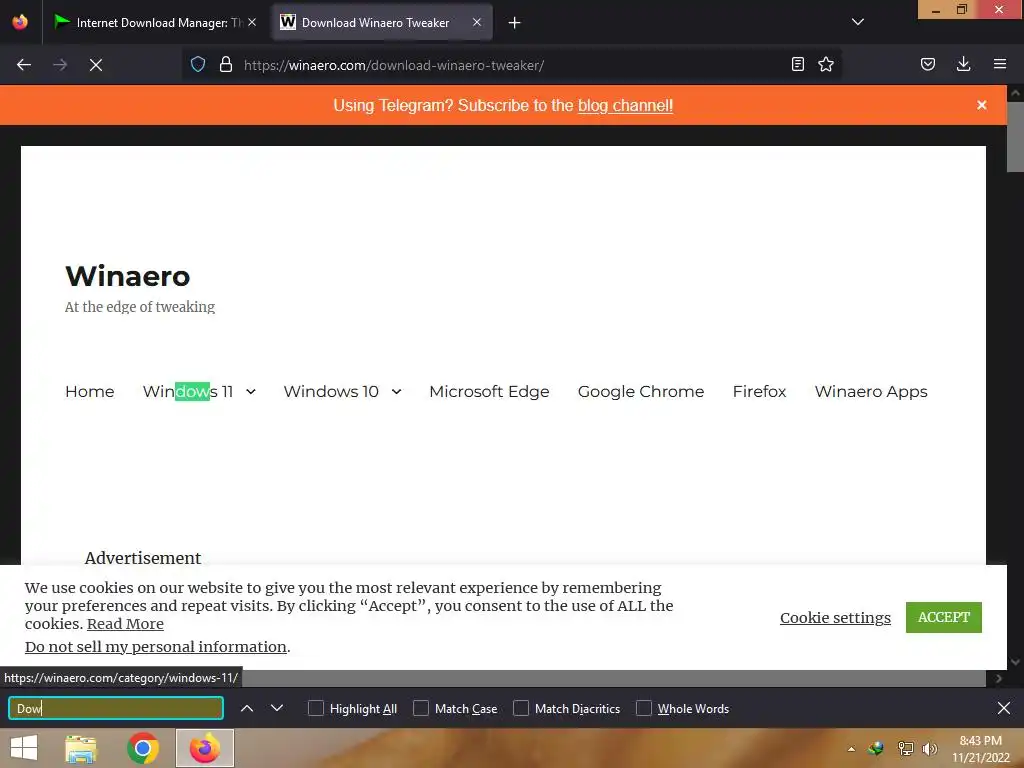Dismiss the orange Telegram banner
This screenshot has height=768, width=1024.
click(982, 105)
